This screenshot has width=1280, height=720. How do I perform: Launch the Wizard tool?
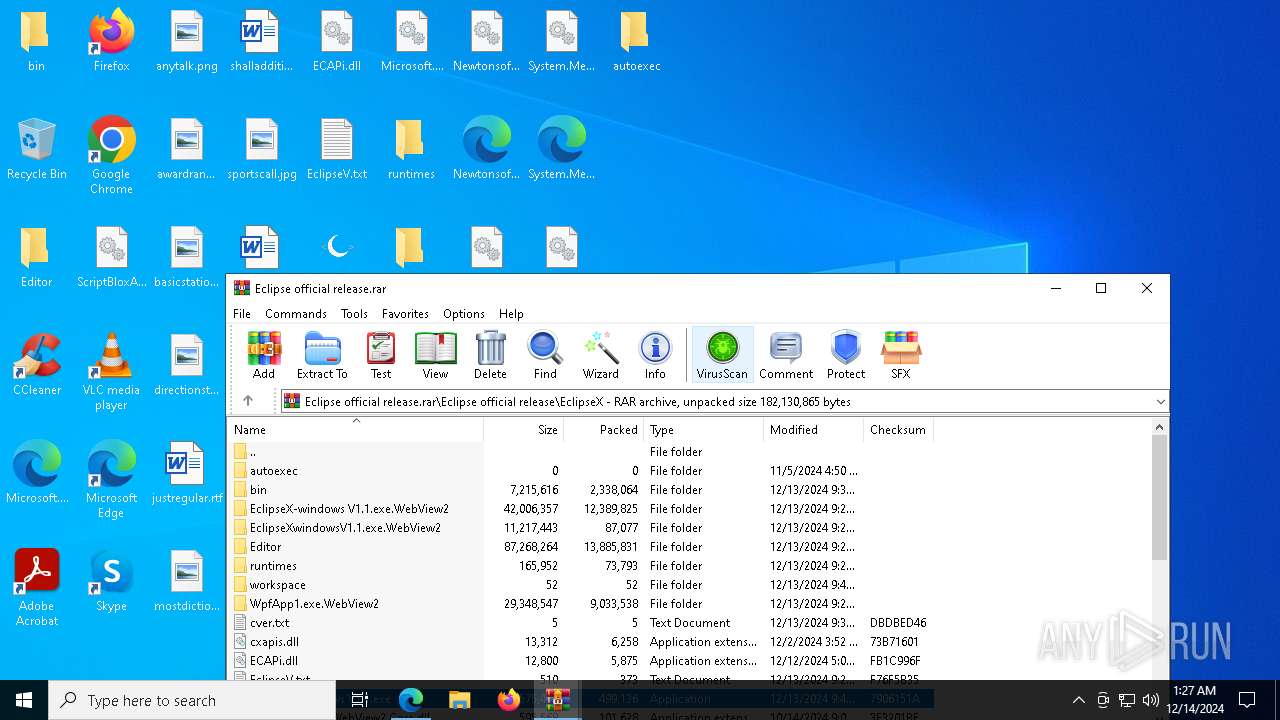[601, 355]
